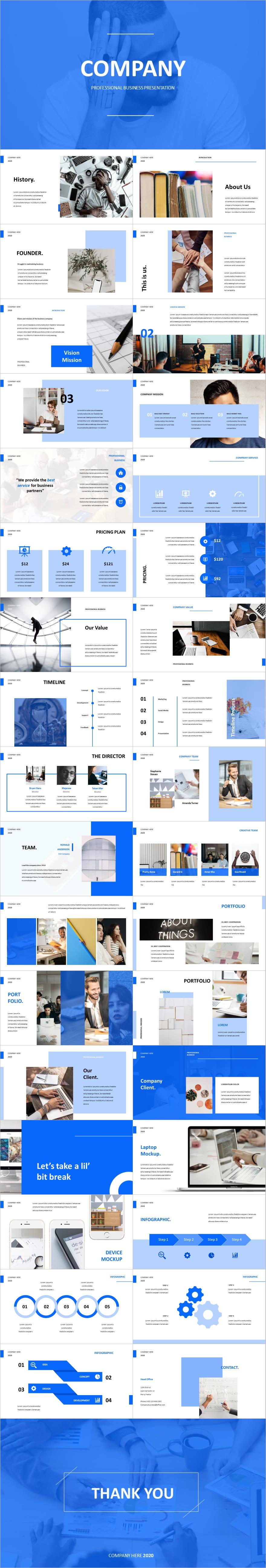
Task: Select the bar chart icon on Company Service slide
Action: coord(159,494)
